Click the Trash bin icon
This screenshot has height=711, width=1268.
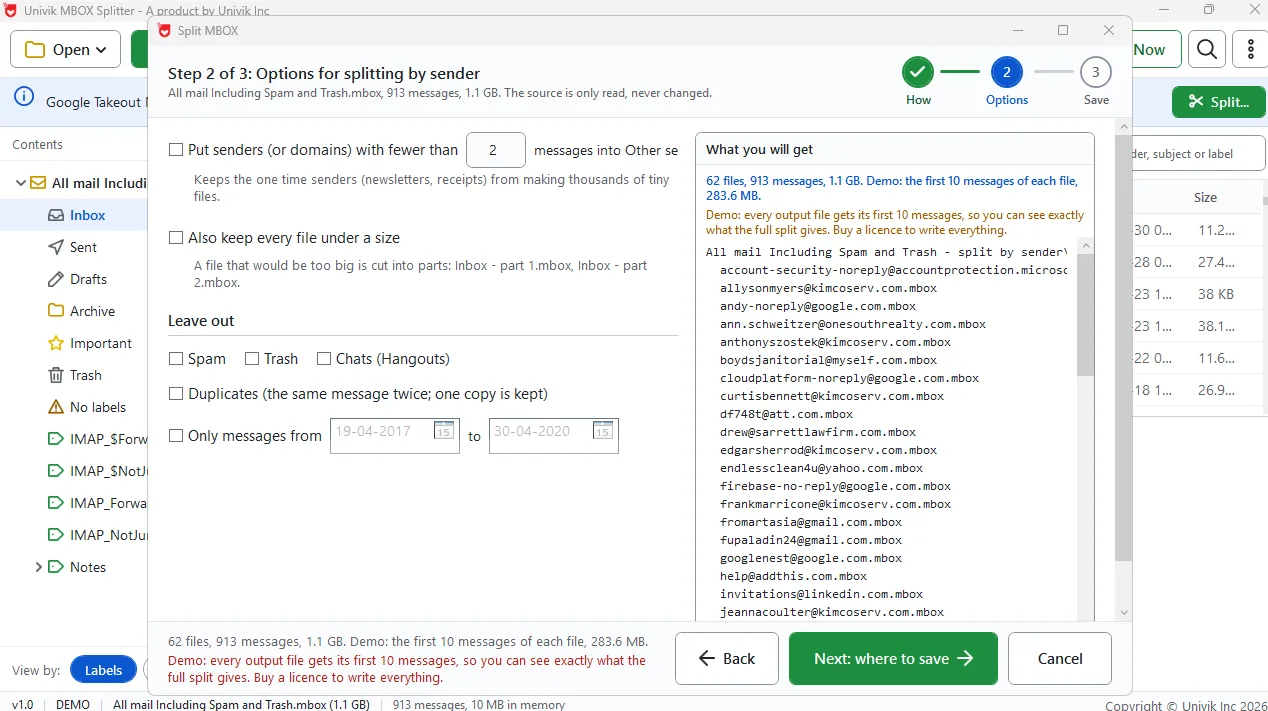[56, 375]
